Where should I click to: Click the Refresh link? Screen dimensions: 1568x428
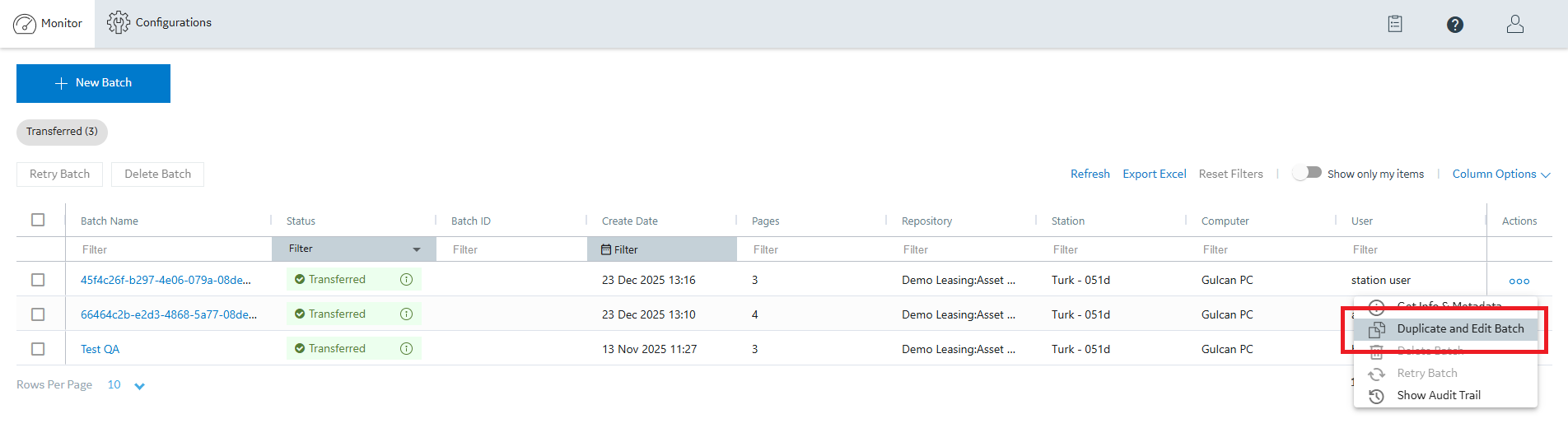[x=1090, y=174]
